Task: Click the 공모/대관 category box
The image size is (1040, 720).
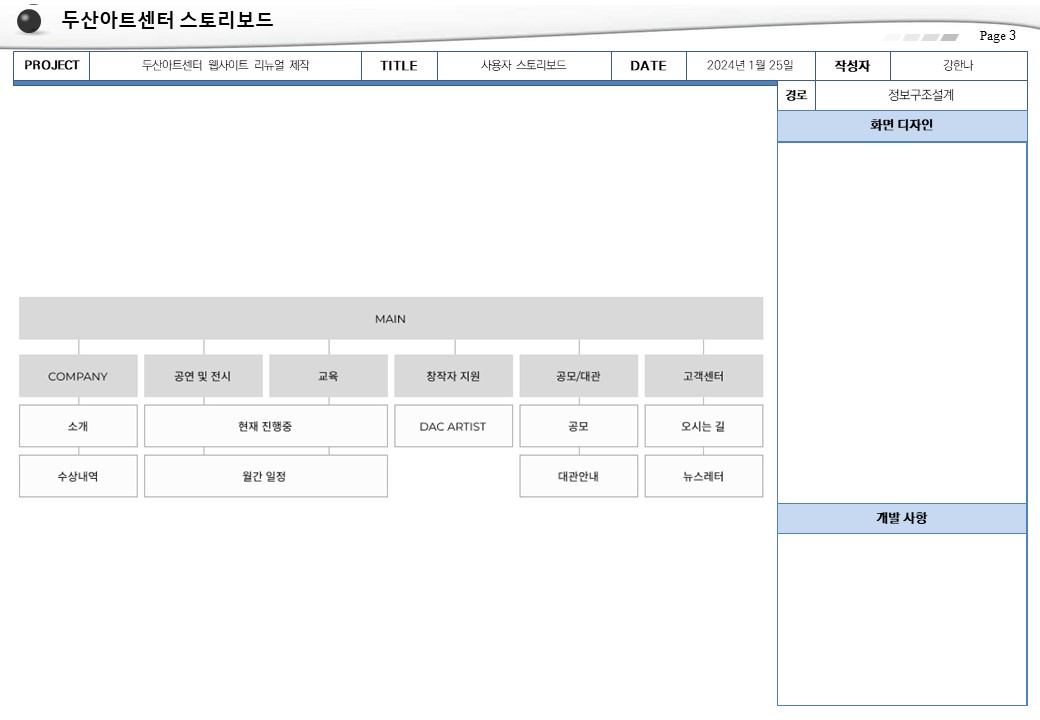Action: [578, 376]
